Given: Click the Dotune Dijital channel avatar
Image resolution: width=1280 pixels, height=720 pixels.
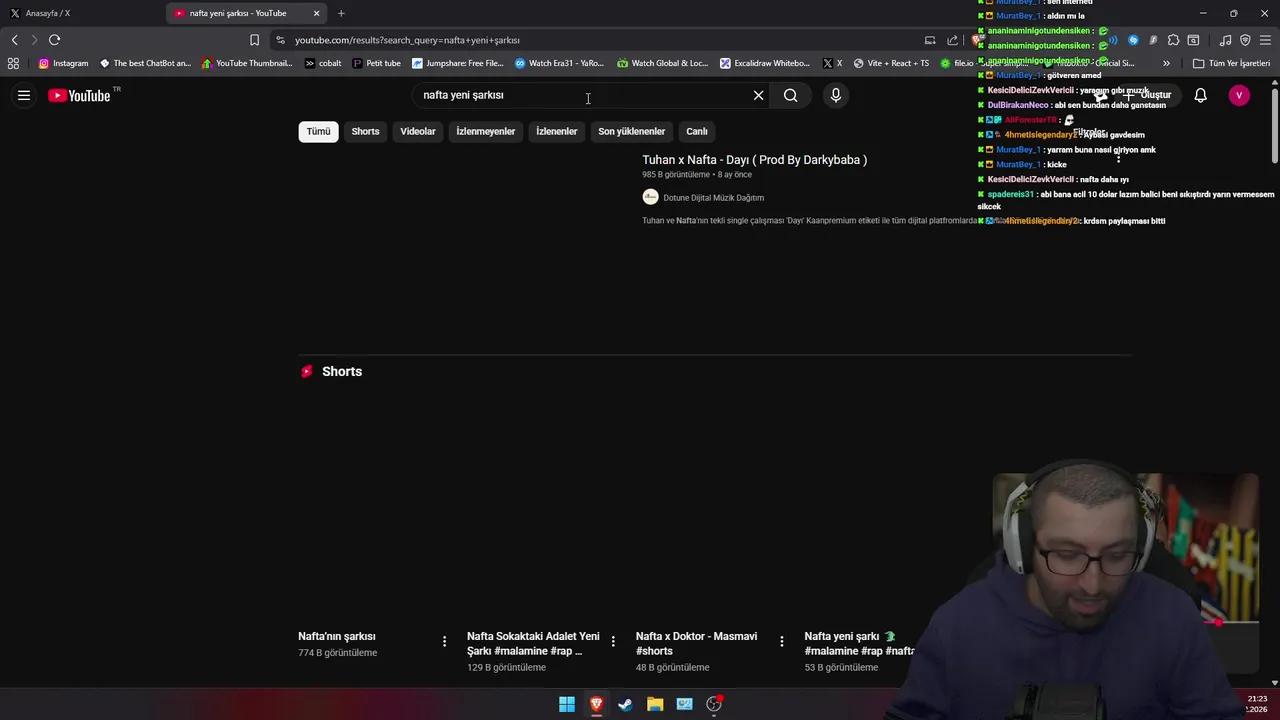Looking at the screenshot, I should tap(651, 197).
